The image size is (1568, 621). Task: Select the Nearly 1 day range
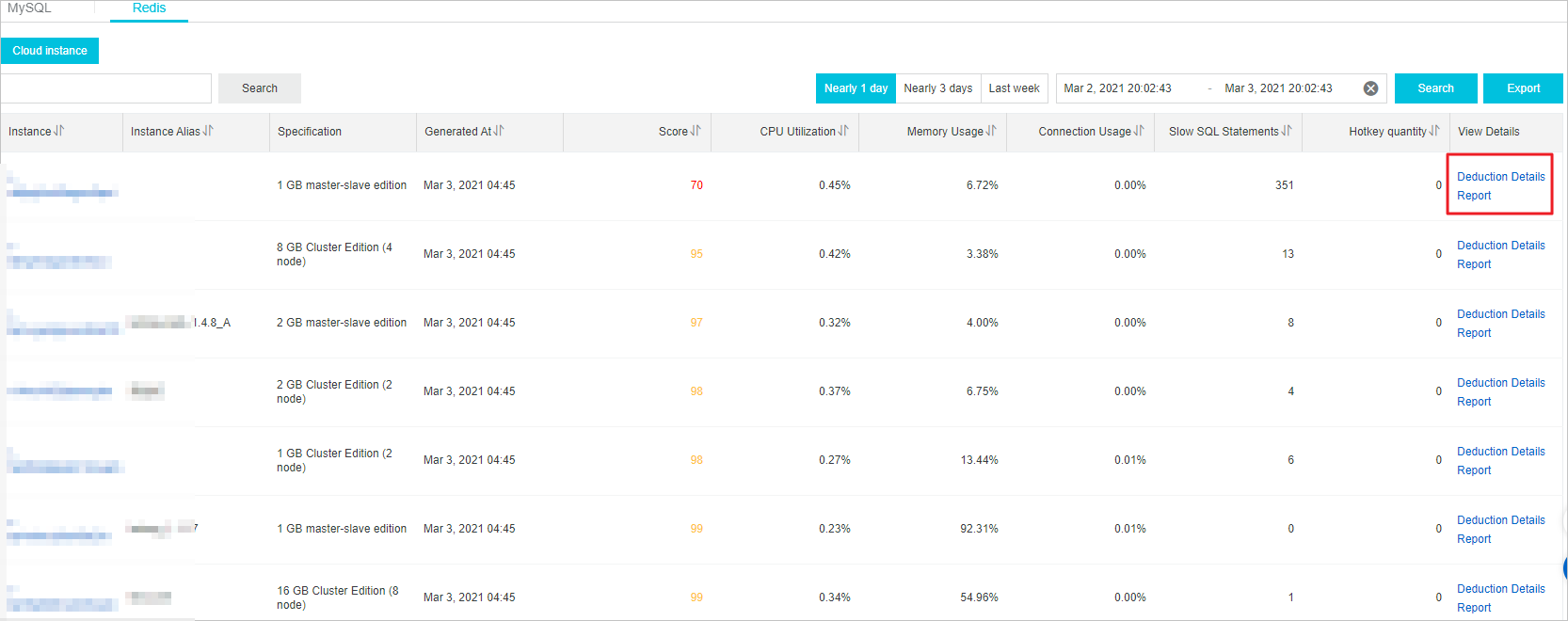point(856,88)
